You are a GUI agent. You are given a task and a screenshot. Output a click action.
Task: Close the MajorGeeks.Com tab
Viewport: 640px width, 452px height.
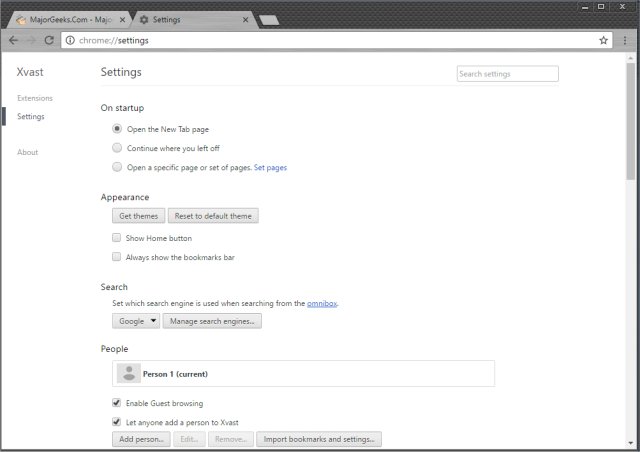[x=124, y=19]
